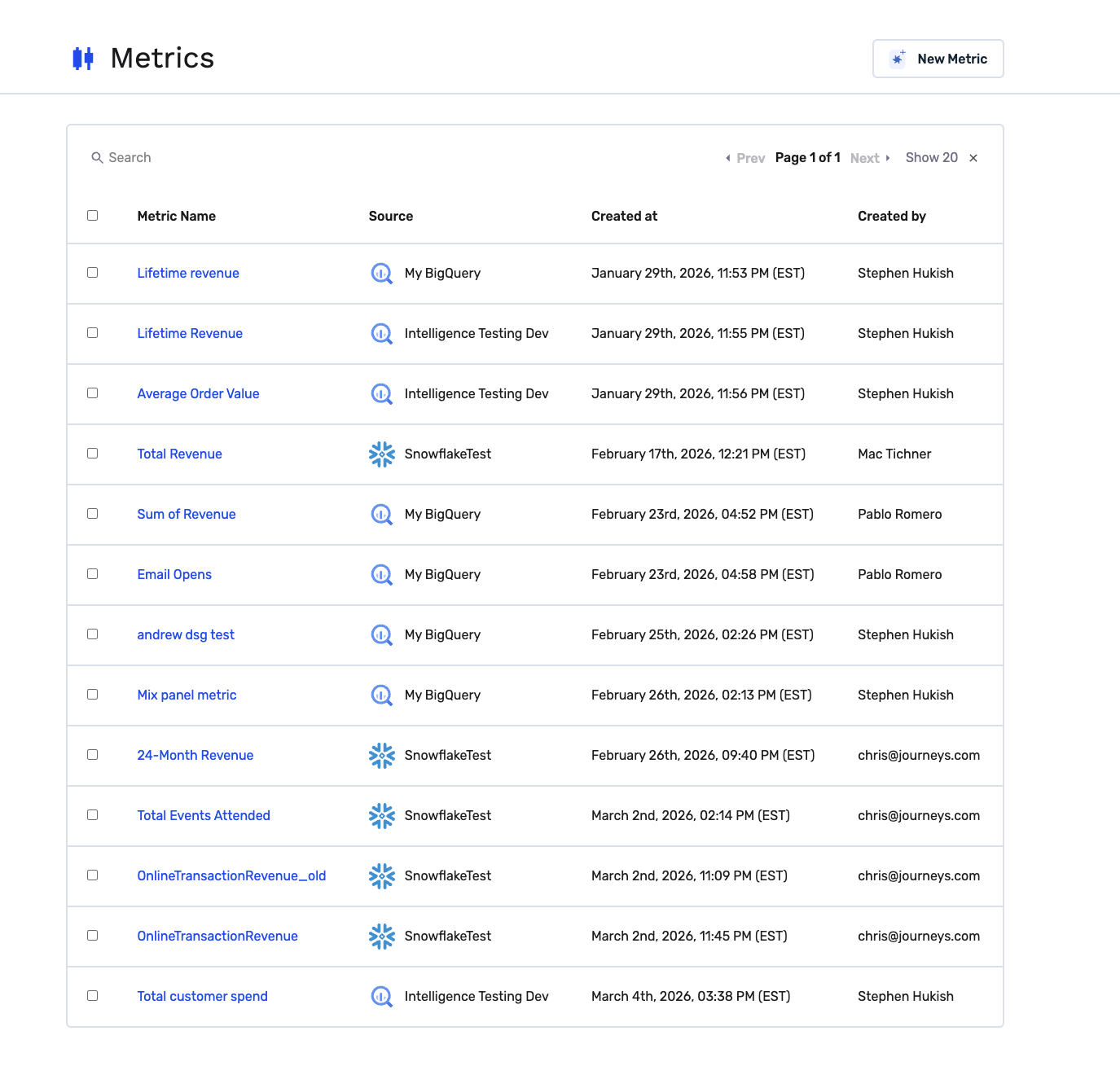This screenshot has width=1120, height=1088.
Task: Check the Total Events Attended checkbox
Action: point(93,815)
